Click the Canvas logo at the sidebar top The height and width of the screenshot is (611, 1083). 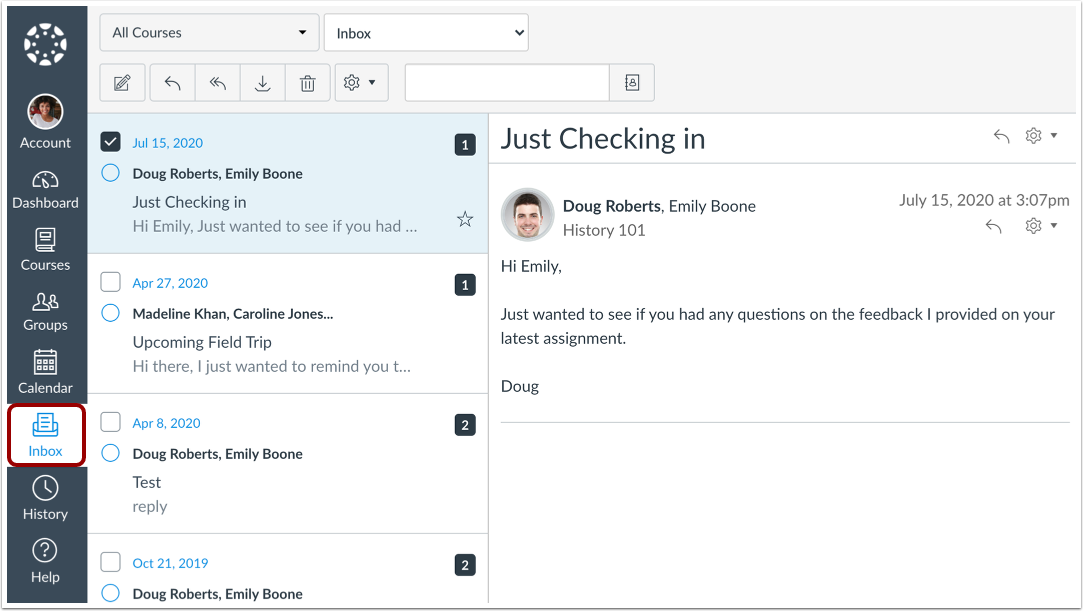pos(45,44)
